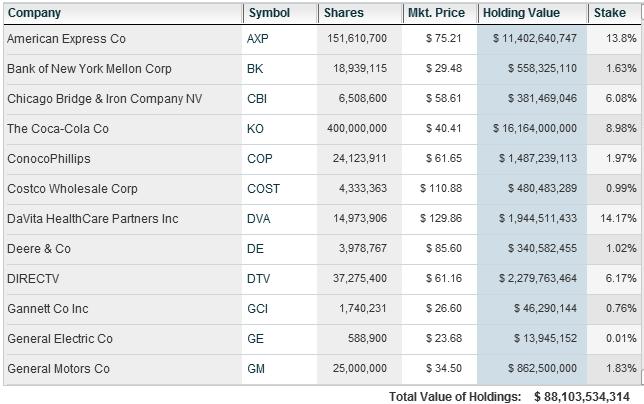Image resolution: width=644 pixels, height=404 pixels.
Task: Select the Deere & Co company cell
Action: pos(39,249)
